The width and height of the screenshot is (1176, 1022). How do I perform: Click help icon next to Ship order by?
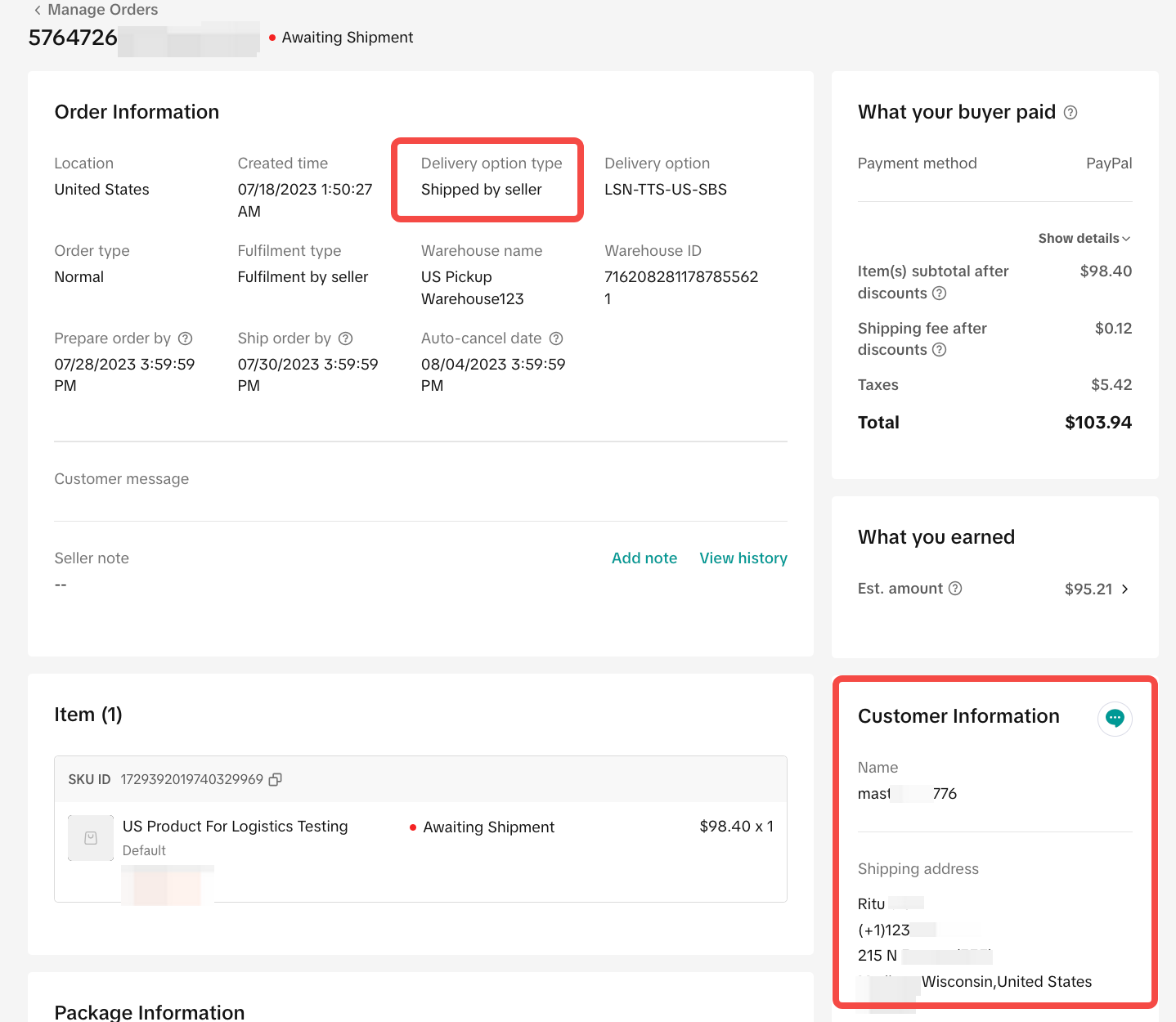coord(346,338)
